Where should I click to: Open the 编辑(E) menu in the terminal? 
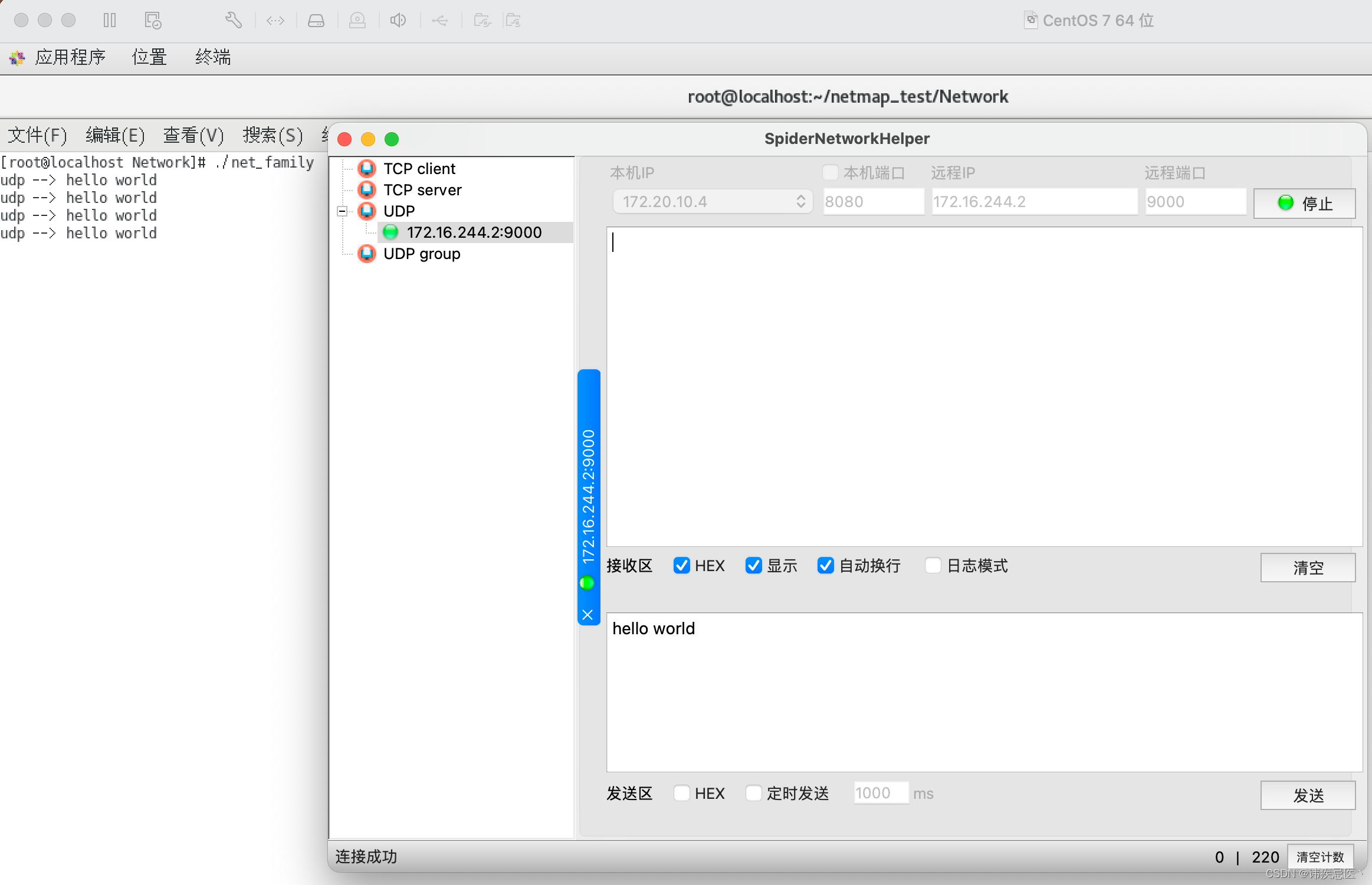pyautogui.click(x=115, y=135)
